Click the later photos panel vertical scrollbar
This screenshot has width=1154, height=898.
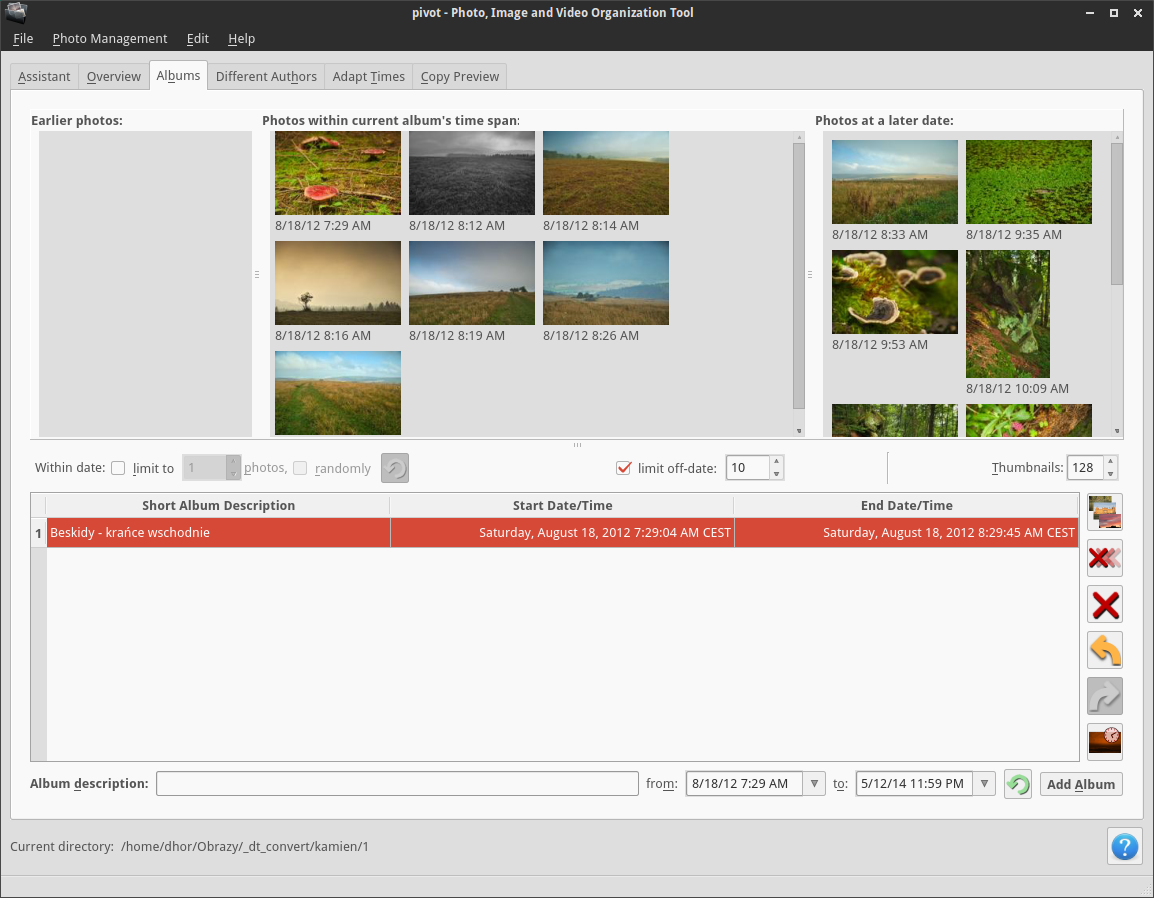pyautogui.click(x=1116, y=213)
